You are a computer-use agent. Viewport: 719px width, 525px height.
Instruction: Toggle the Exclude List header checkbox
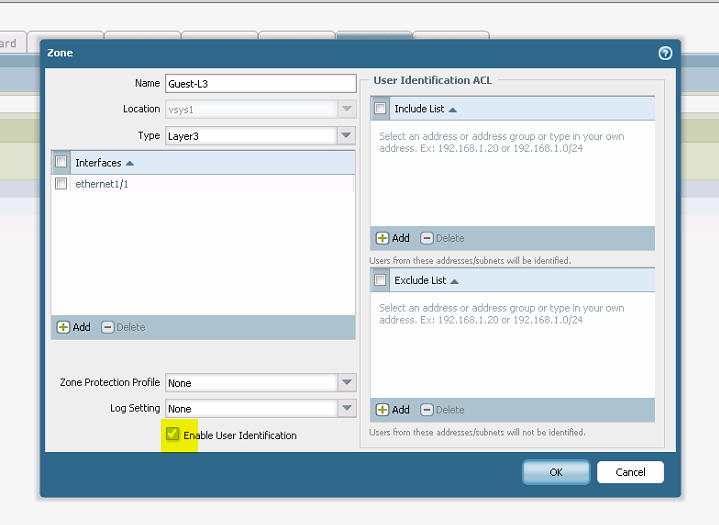click(380, 280)
